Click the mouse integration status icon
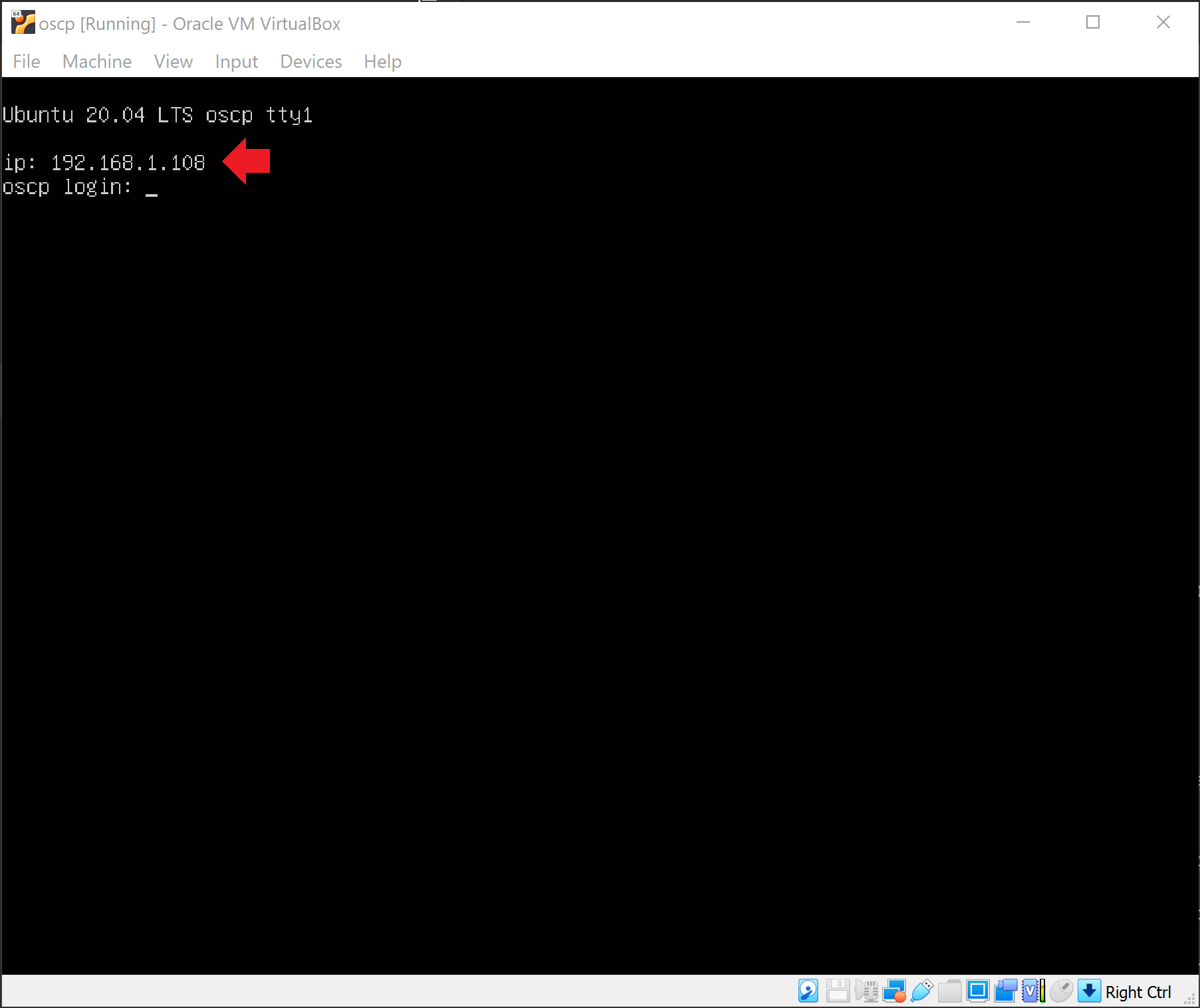 click(1062, 991)
